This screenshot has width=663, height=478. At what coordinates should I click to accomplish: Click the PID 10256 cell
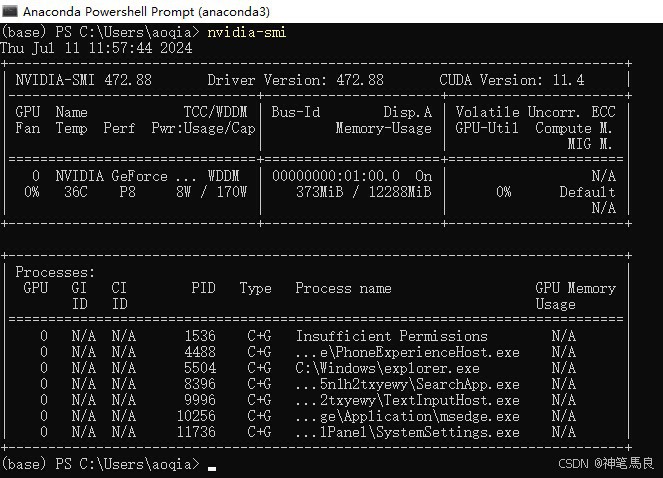pos(196,416)
